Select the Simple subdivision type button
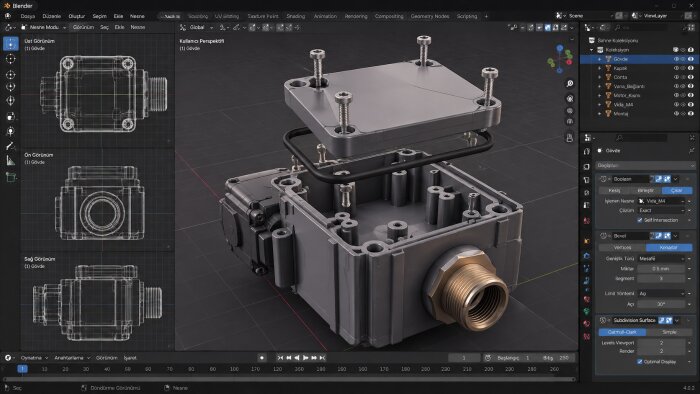 669,332
